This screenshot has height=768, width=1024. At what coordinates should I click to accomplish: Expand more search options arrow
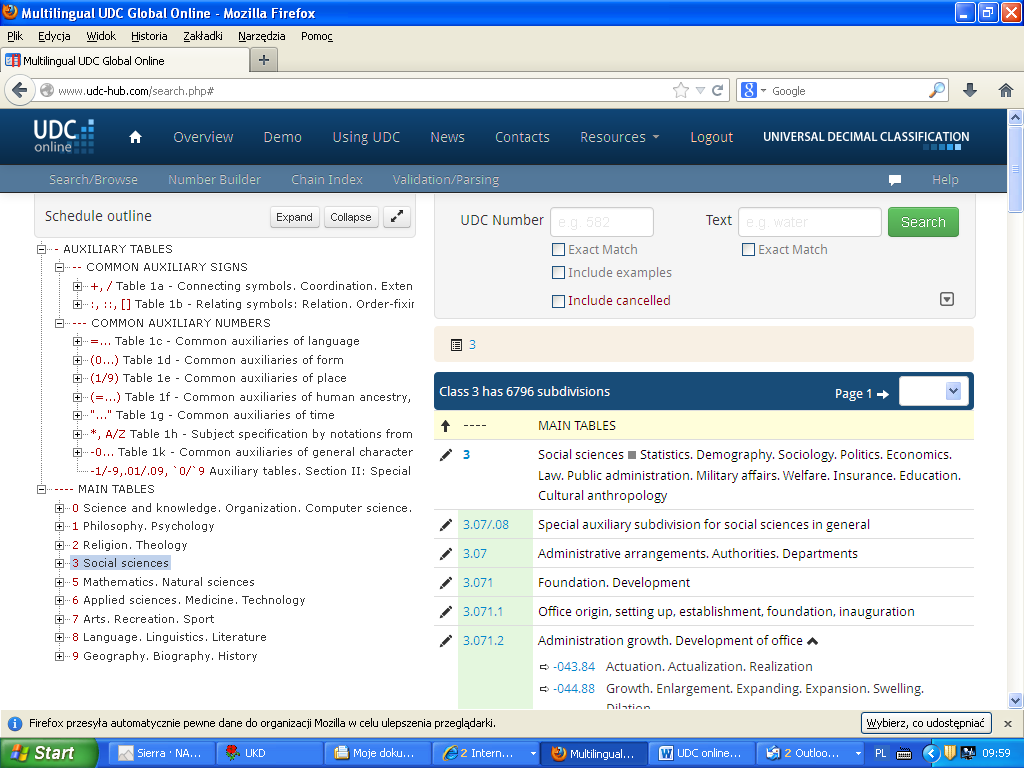[947, 299]
